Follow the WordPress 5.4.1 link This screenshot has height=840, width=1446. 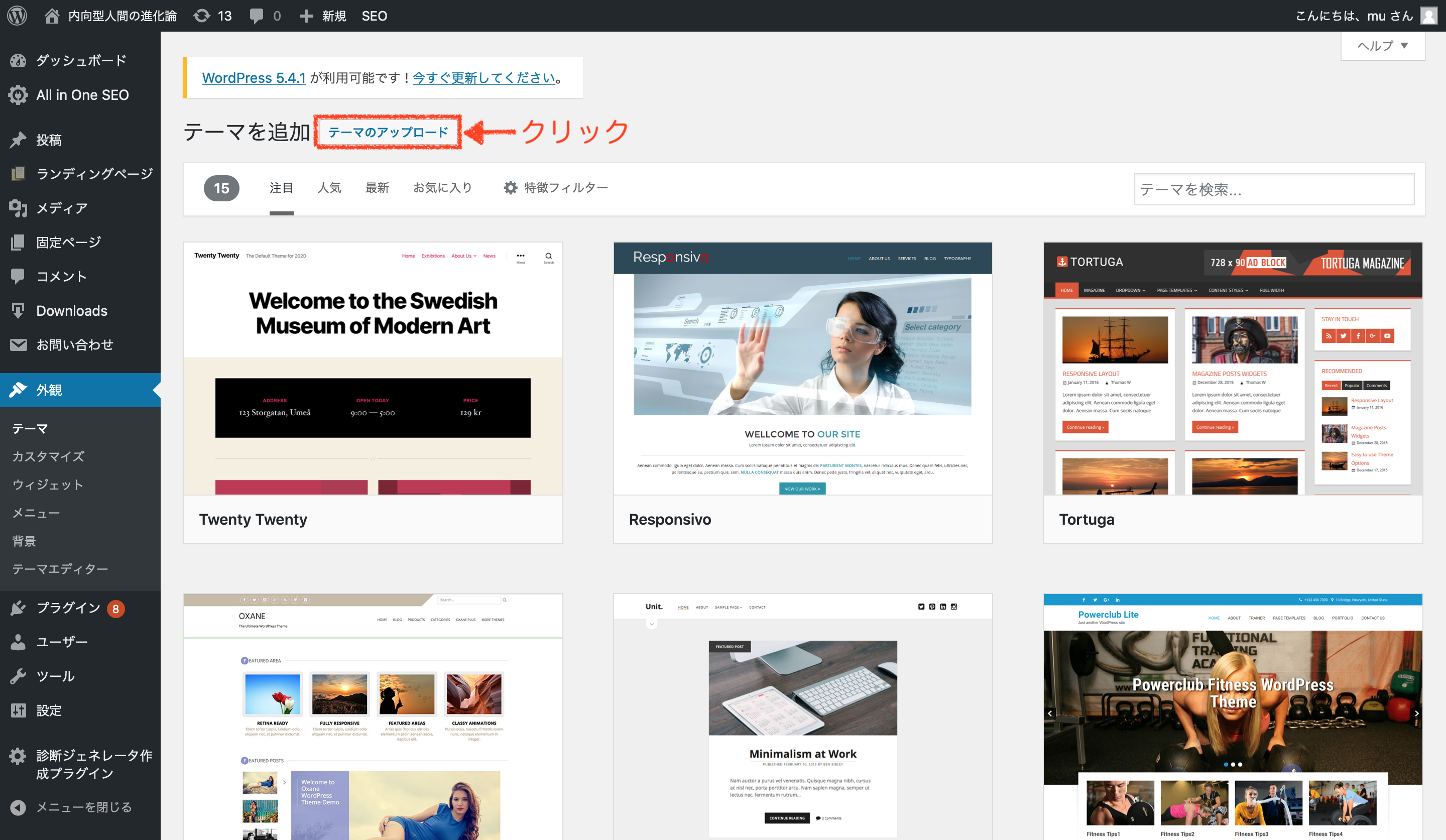[x=254, y=77]
